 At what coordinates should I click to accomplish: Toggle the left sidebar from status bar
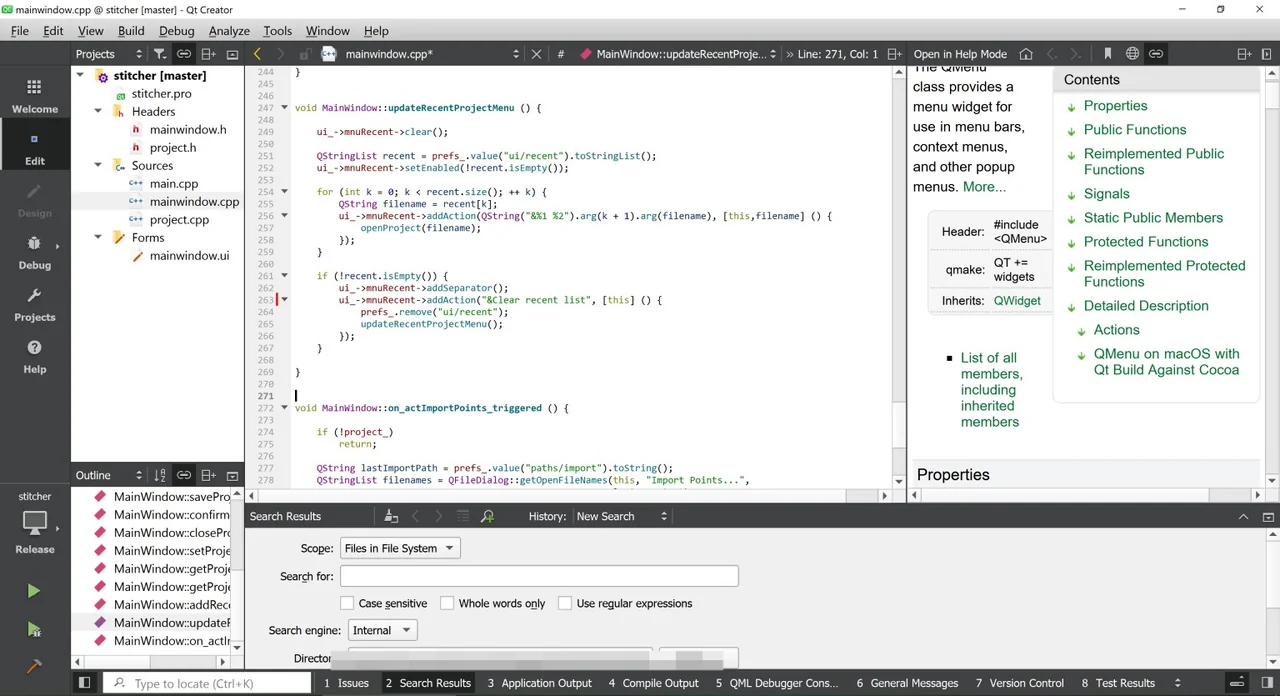coord(85,683)
